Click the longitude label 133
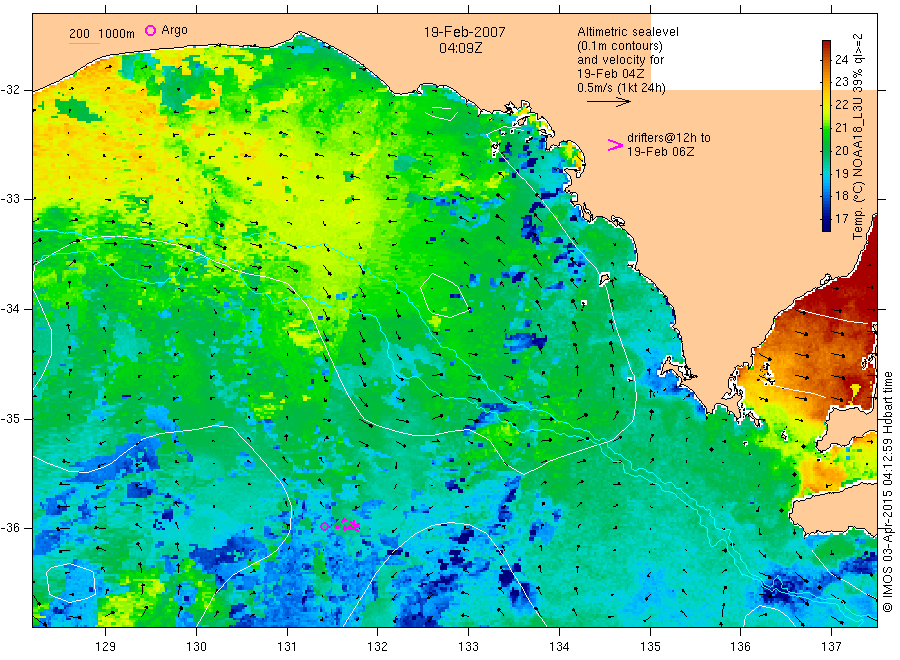900x660 pixels. click(468, 647)
